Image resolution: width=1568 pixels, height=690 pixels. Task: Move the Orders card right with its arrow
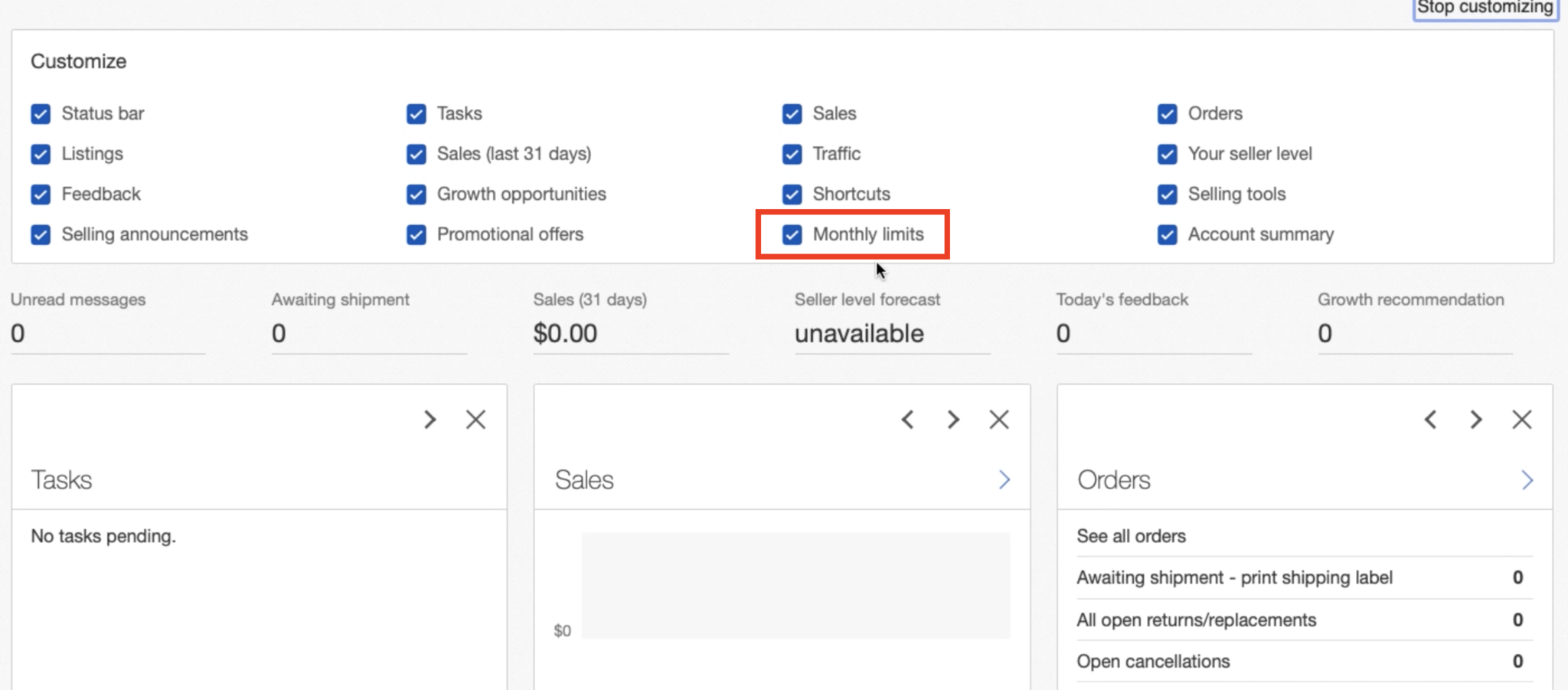(x=1476, y=420)
